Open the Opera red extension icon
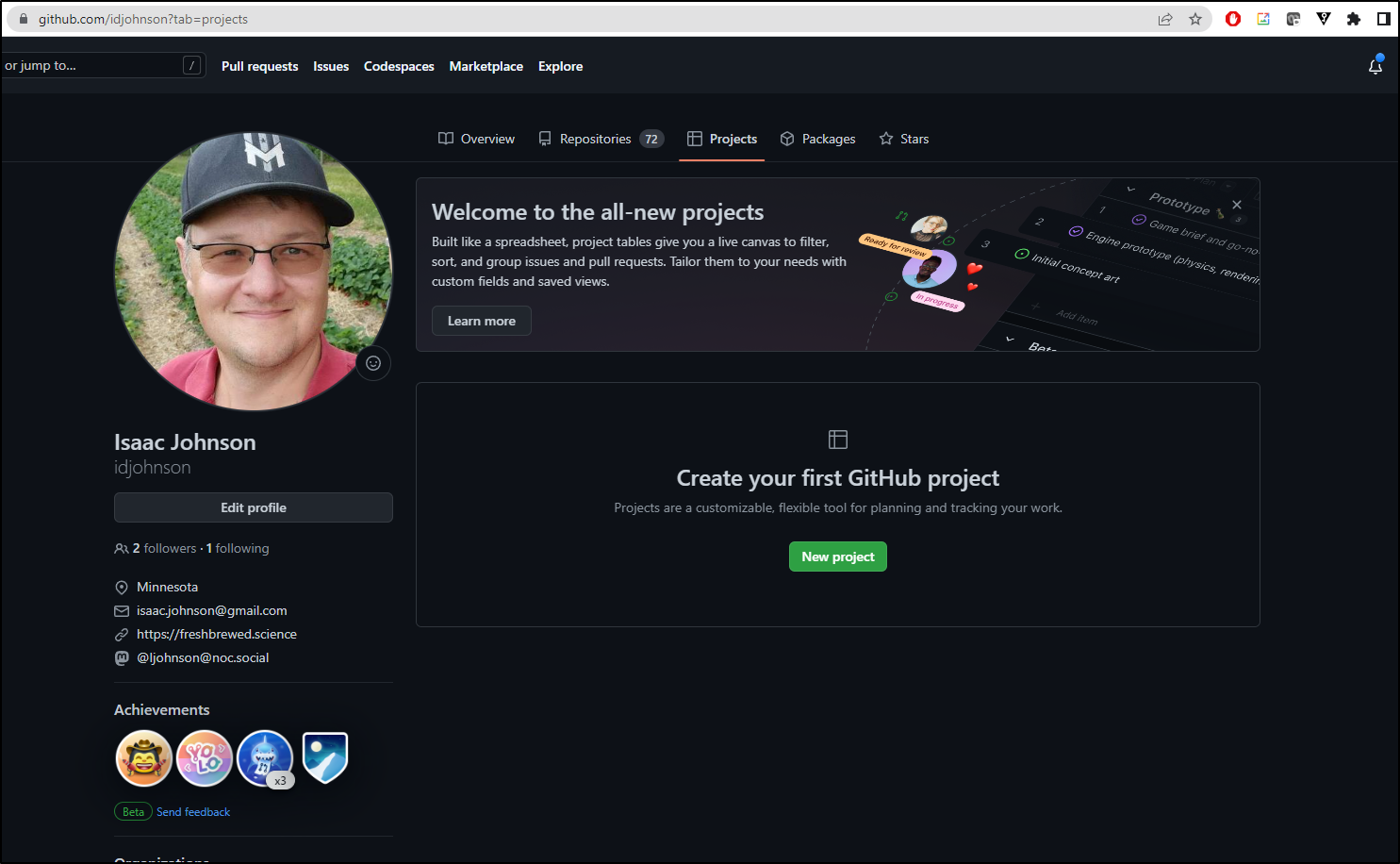1400x864 pixels. pos(1233,19)
